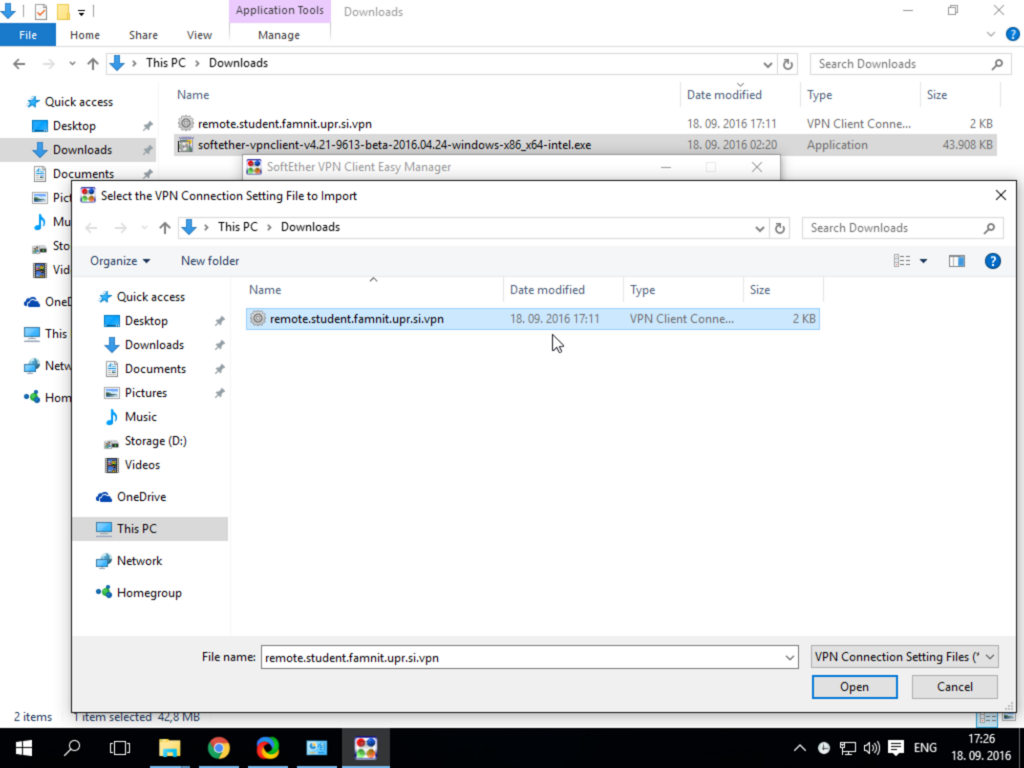1024x768 pixels.
Task: Open Chrome from the taskbar
Action: 219,748
